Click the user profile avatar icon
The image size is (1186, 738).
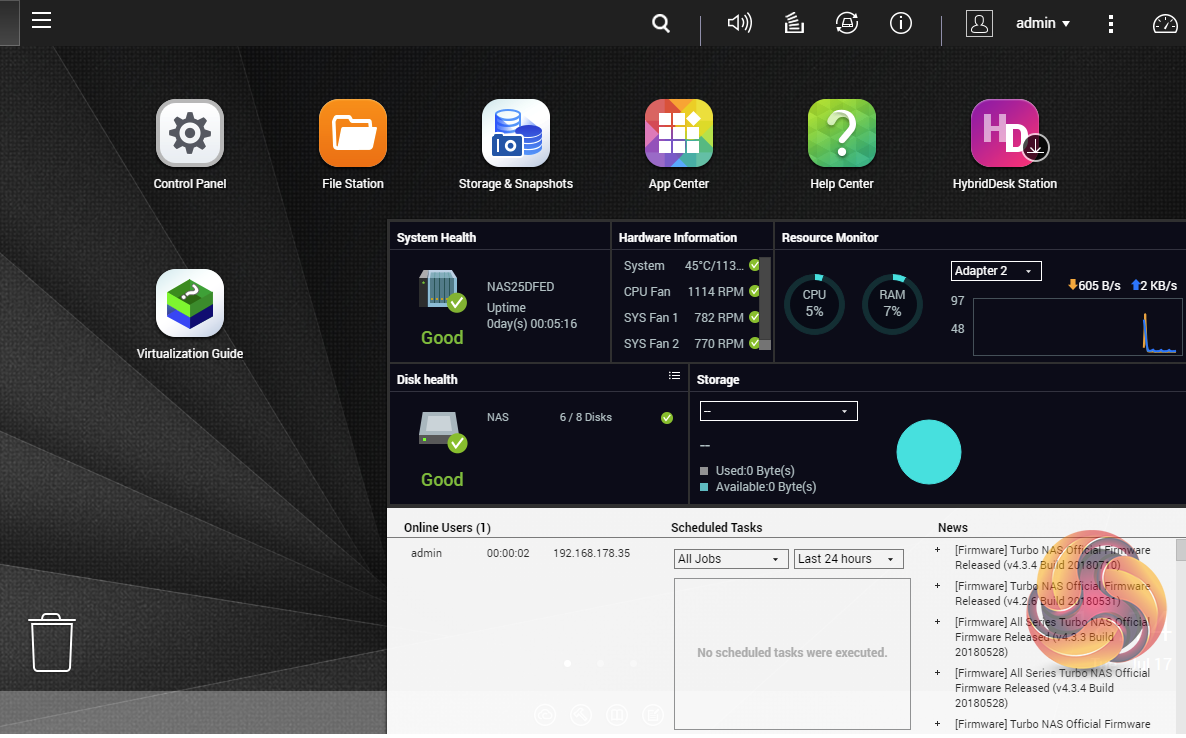[x=979, y=23]
